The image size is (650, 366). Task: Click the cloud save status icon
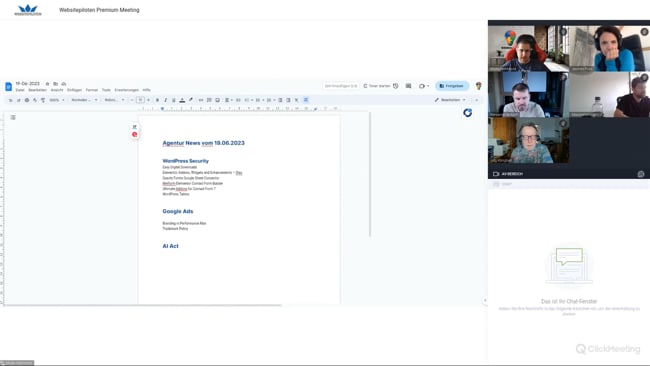pos(63,84)
